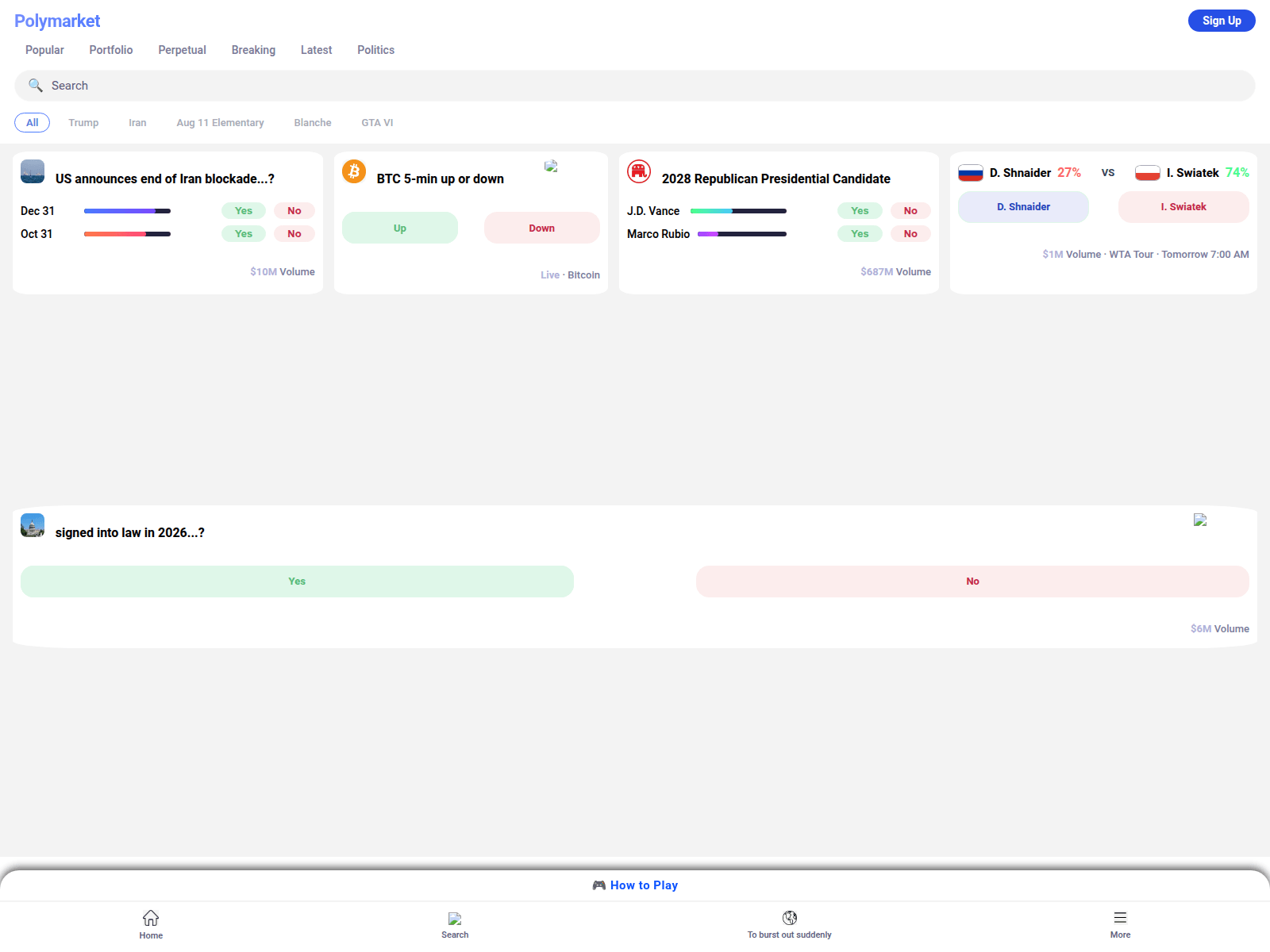Open the Politics tab
Image resolution: width=1270 pixels, height=952 pixels.
[375, 50]
